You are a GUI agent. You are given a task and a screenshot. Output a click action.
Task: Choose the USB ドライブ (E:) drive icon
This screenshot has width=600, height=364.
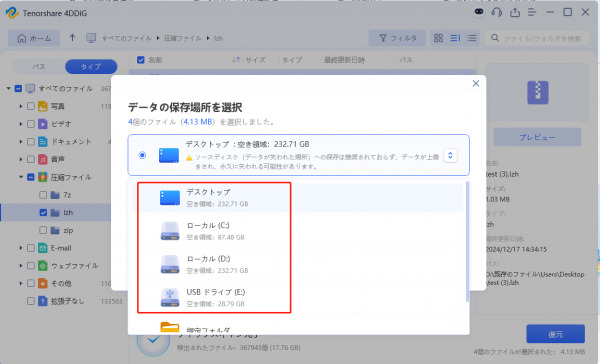(170, 297)
